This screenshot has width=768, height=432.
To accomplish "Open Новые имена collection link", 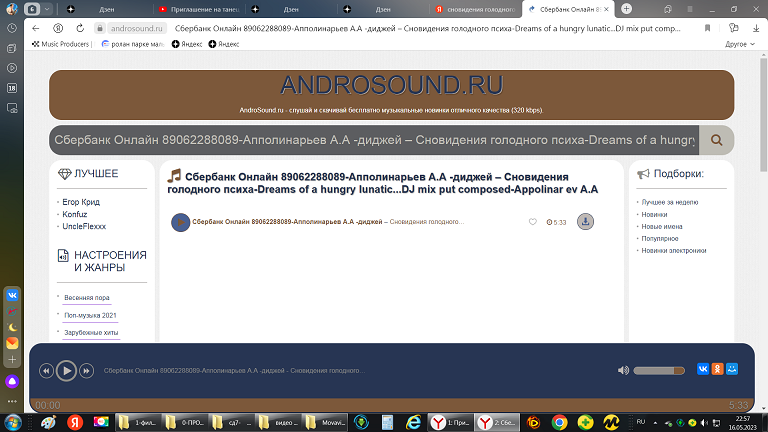I will tap(662, 227).
